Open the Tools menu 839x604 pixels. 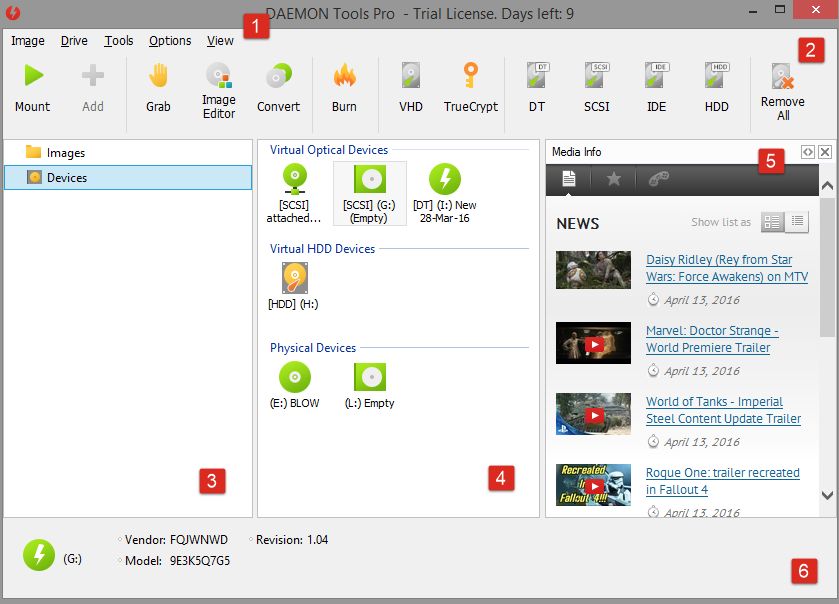(118, 41)
